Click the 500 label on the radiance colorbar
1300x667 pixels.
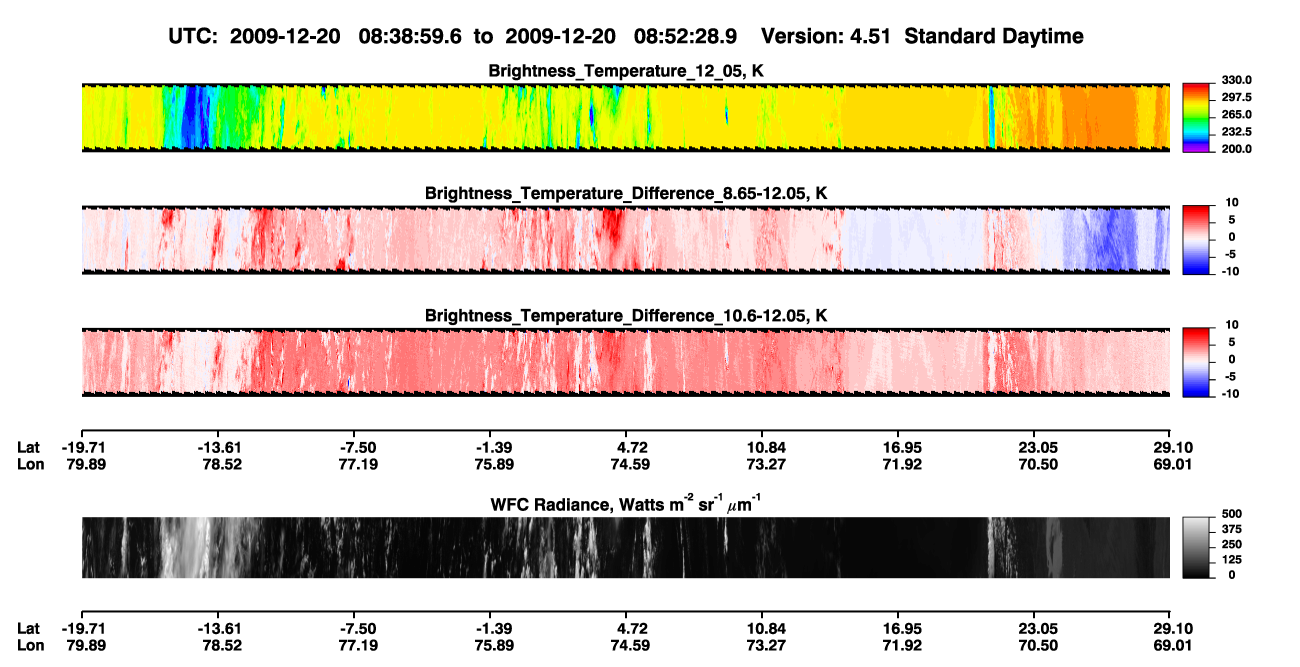tap(1233, 513)
